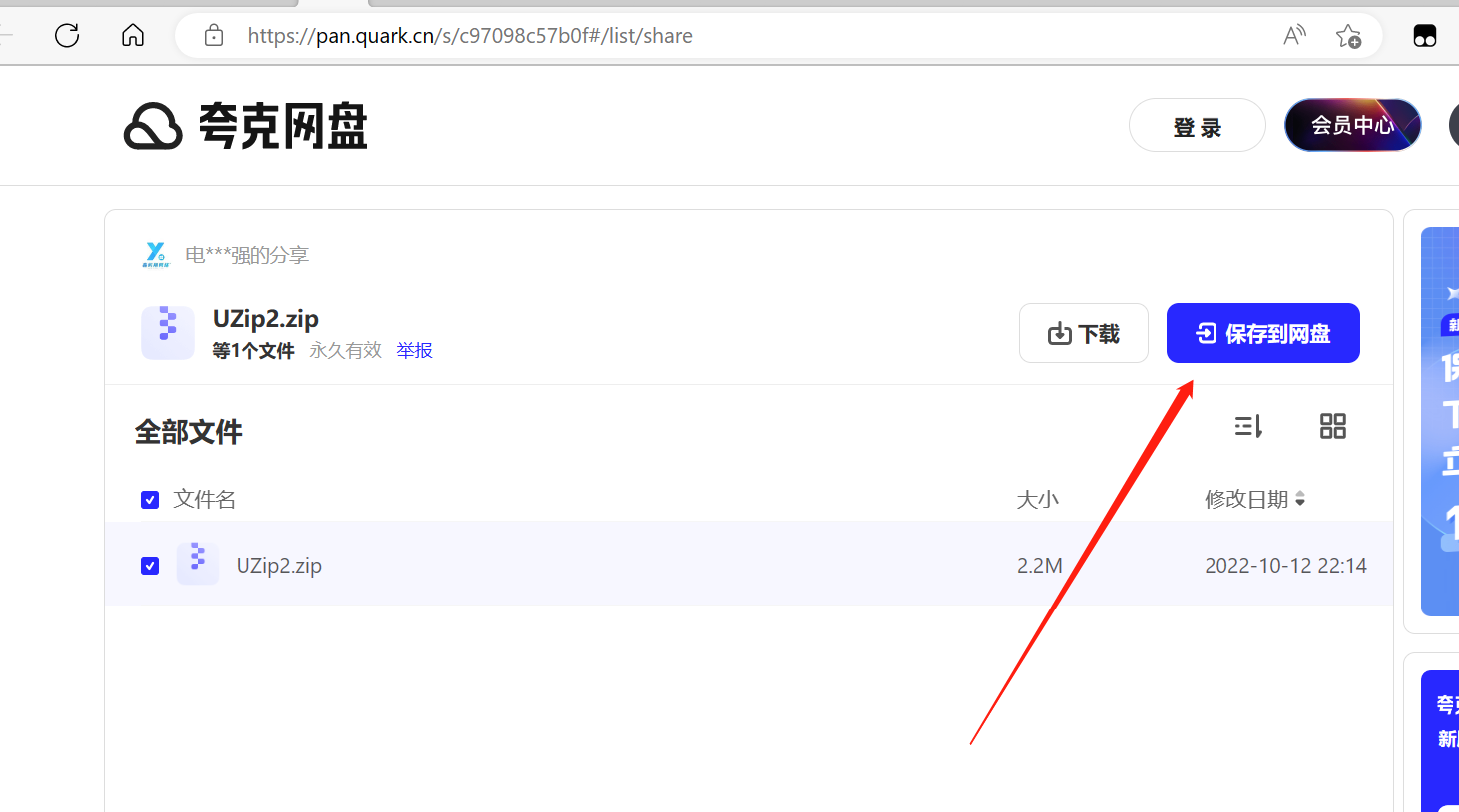This screenshot has height=812, width=1459.
Task: Click the 举报 report link
Action: click(414, 350)
